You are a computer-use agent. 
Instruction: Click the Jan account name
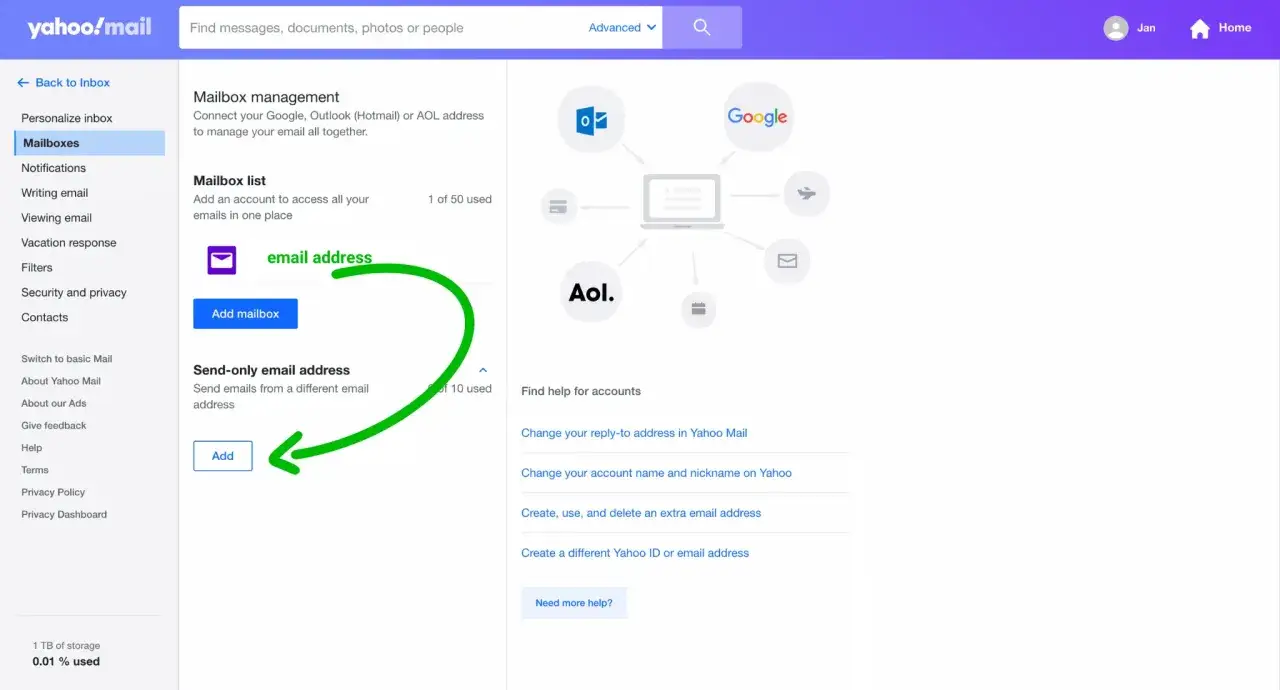tap(1146, 28)
